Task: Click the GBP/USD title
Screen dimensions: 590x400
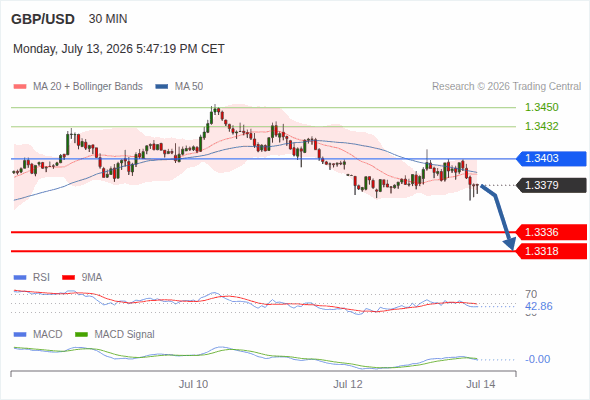Action: pos(43,19)
